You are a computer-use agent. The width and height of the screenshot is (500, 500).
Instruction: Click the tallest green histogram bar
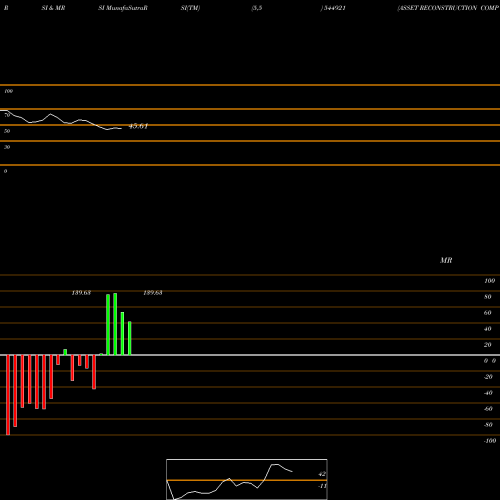click(115, 324)
